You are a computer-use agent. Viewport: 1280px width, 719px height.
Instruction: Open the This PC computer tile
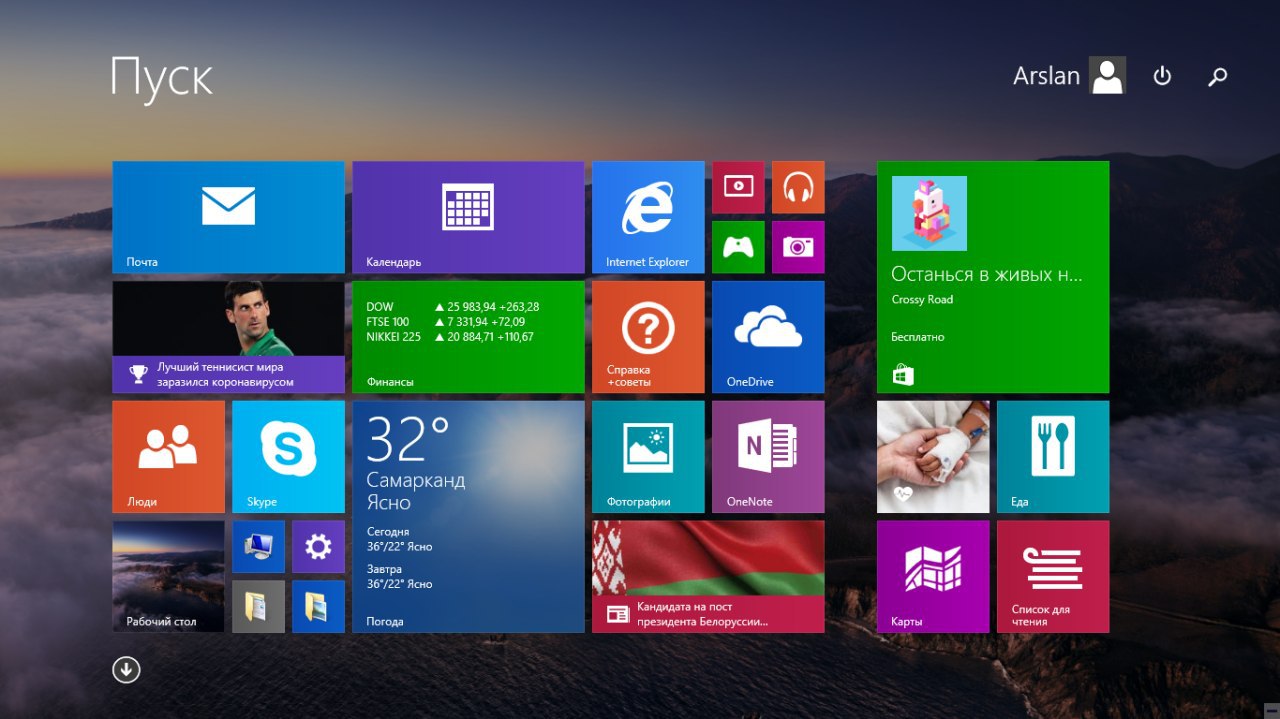[x=258, y=547]
